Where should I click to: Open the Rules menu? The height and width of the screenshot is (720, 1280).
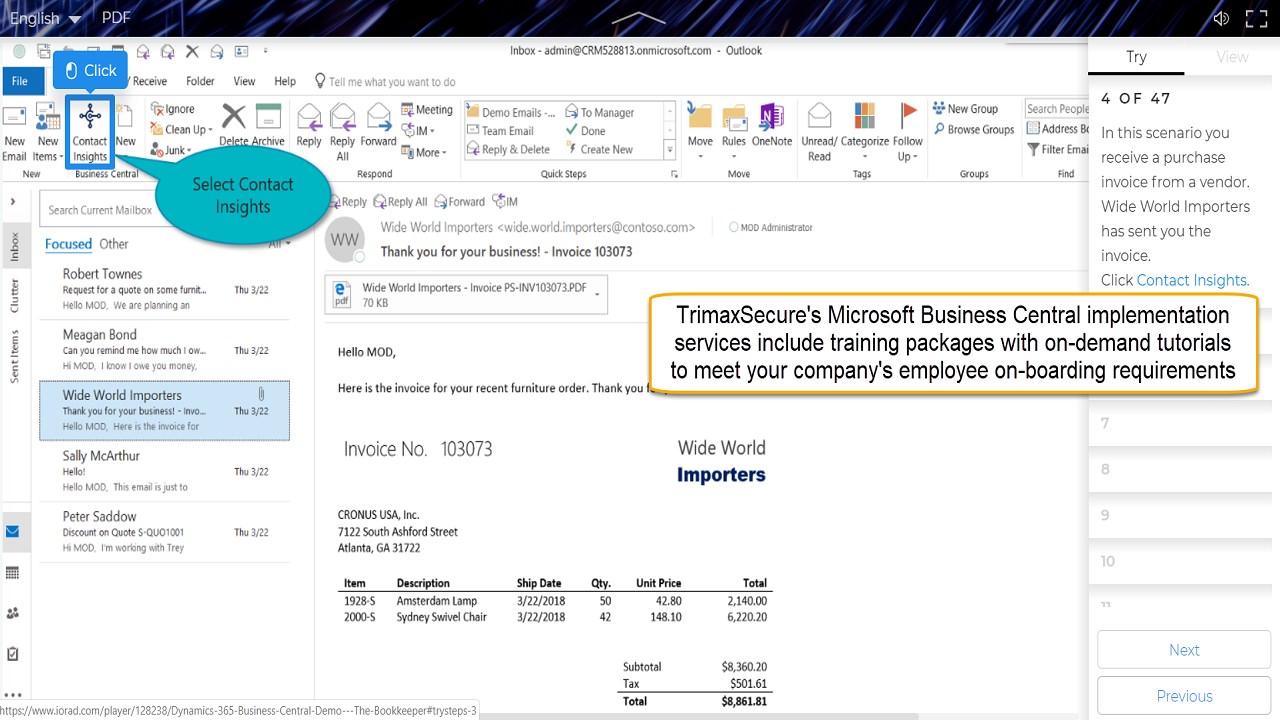click(734, 132)
